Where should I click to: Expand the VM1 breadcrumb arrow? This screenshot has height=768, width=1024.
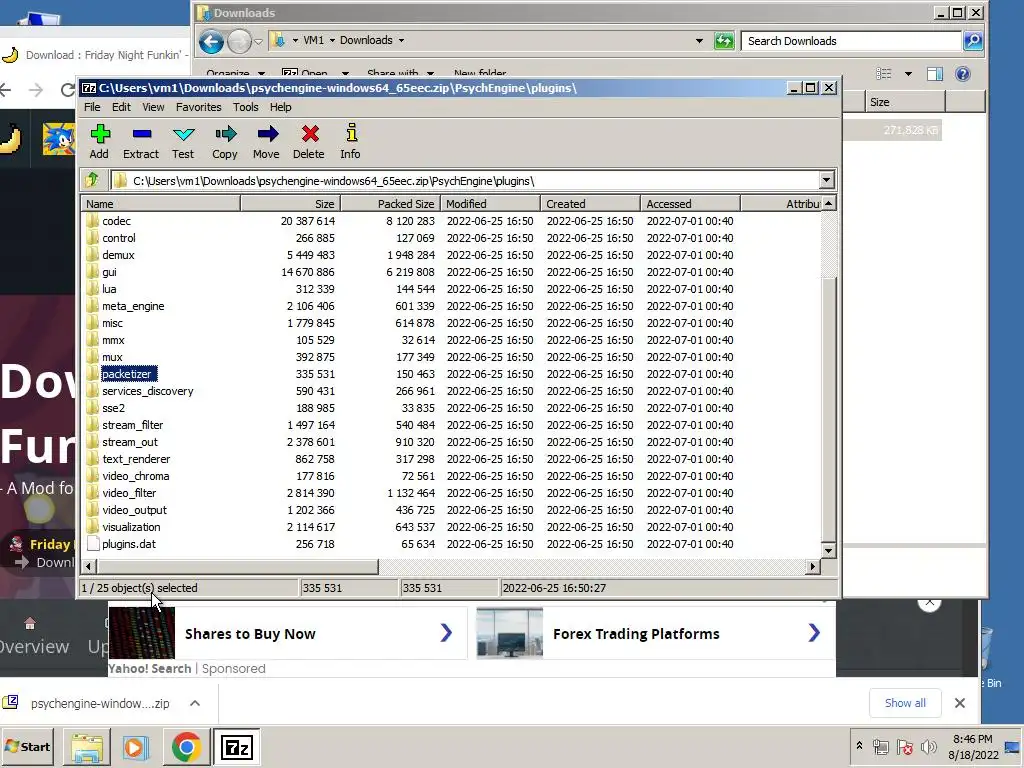(x=332, y=40)
